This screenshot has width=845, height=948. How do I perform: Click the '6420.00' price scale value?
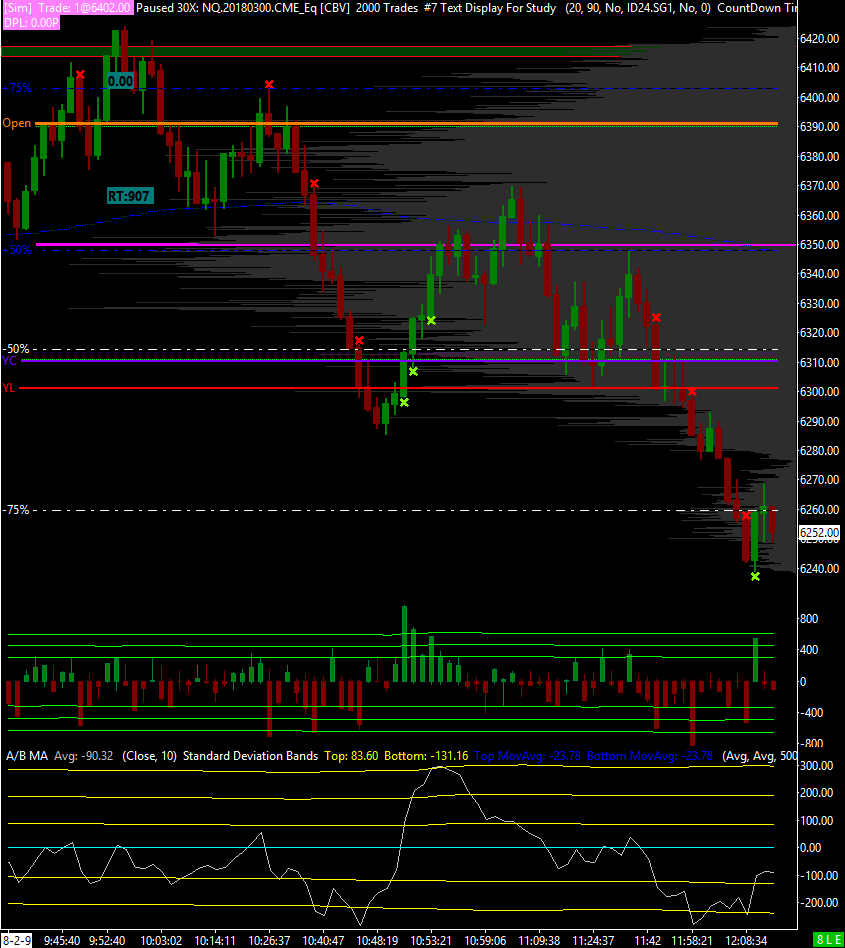(819, 39)
